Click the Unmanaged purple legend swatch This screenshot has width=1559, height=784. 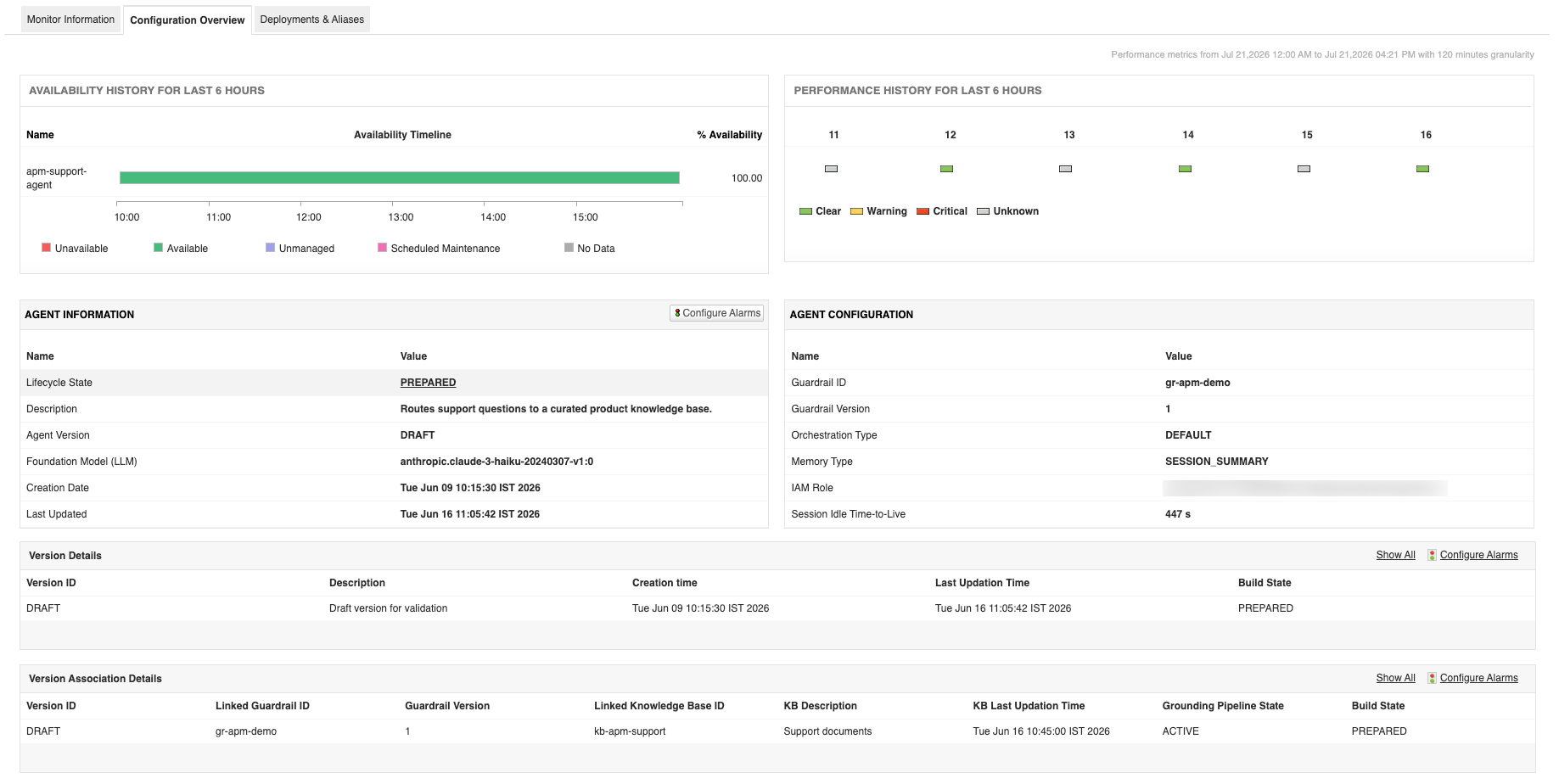coord(270,248)
